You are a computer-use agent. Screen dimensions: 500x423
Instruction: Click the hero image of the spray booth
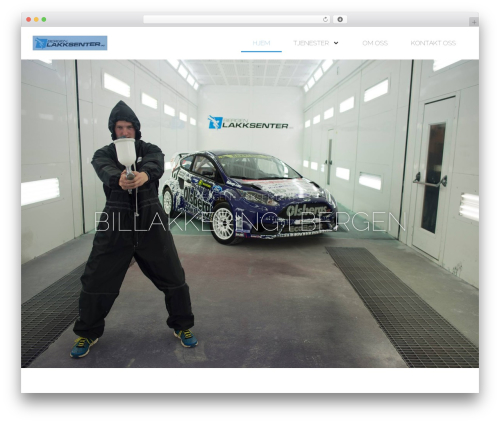click(x=250, y=213)
